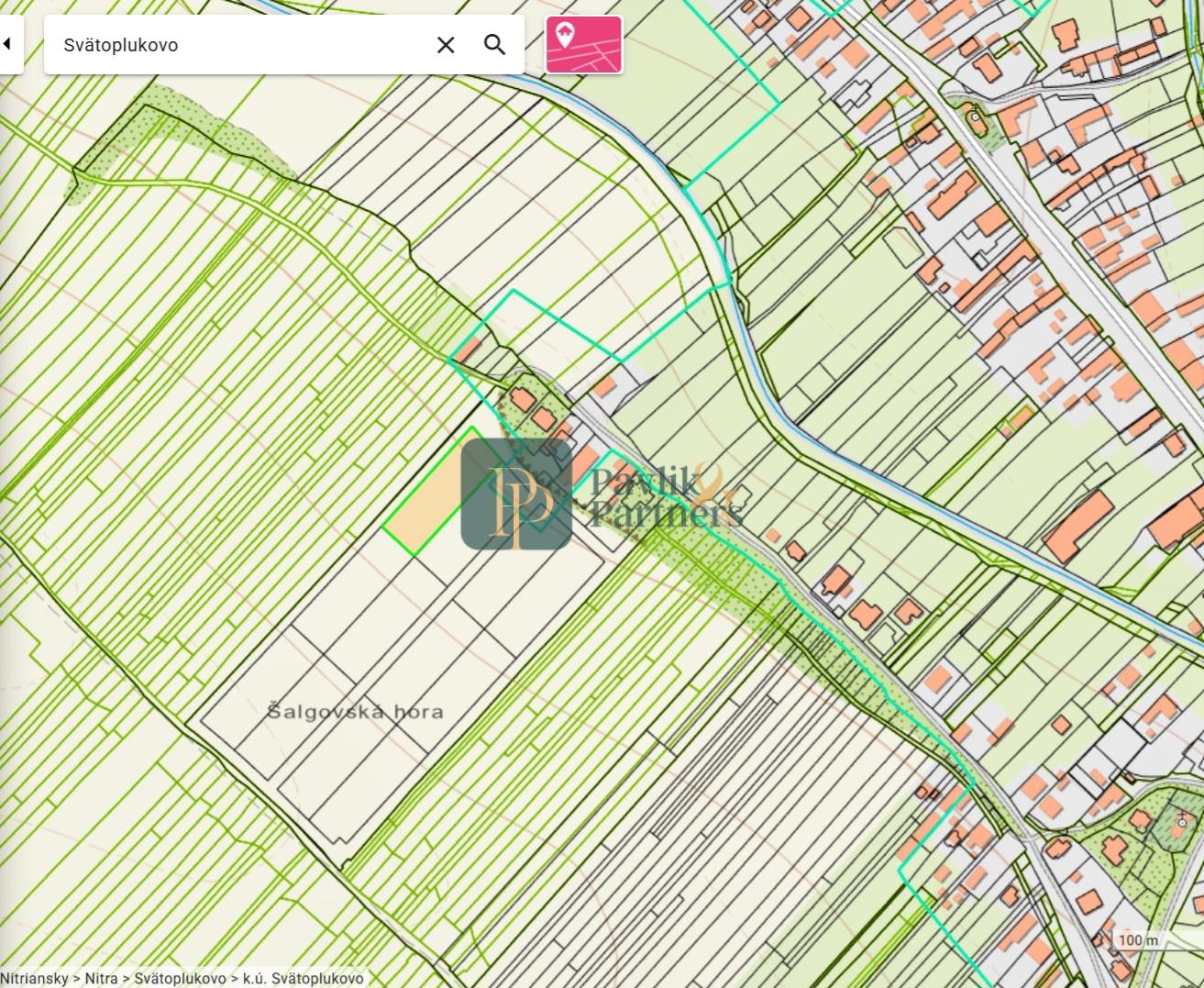Open the Svätoplukovo municipality breadcrumb
This screenshot has width=1204, height=988.
tap(180, 979)
